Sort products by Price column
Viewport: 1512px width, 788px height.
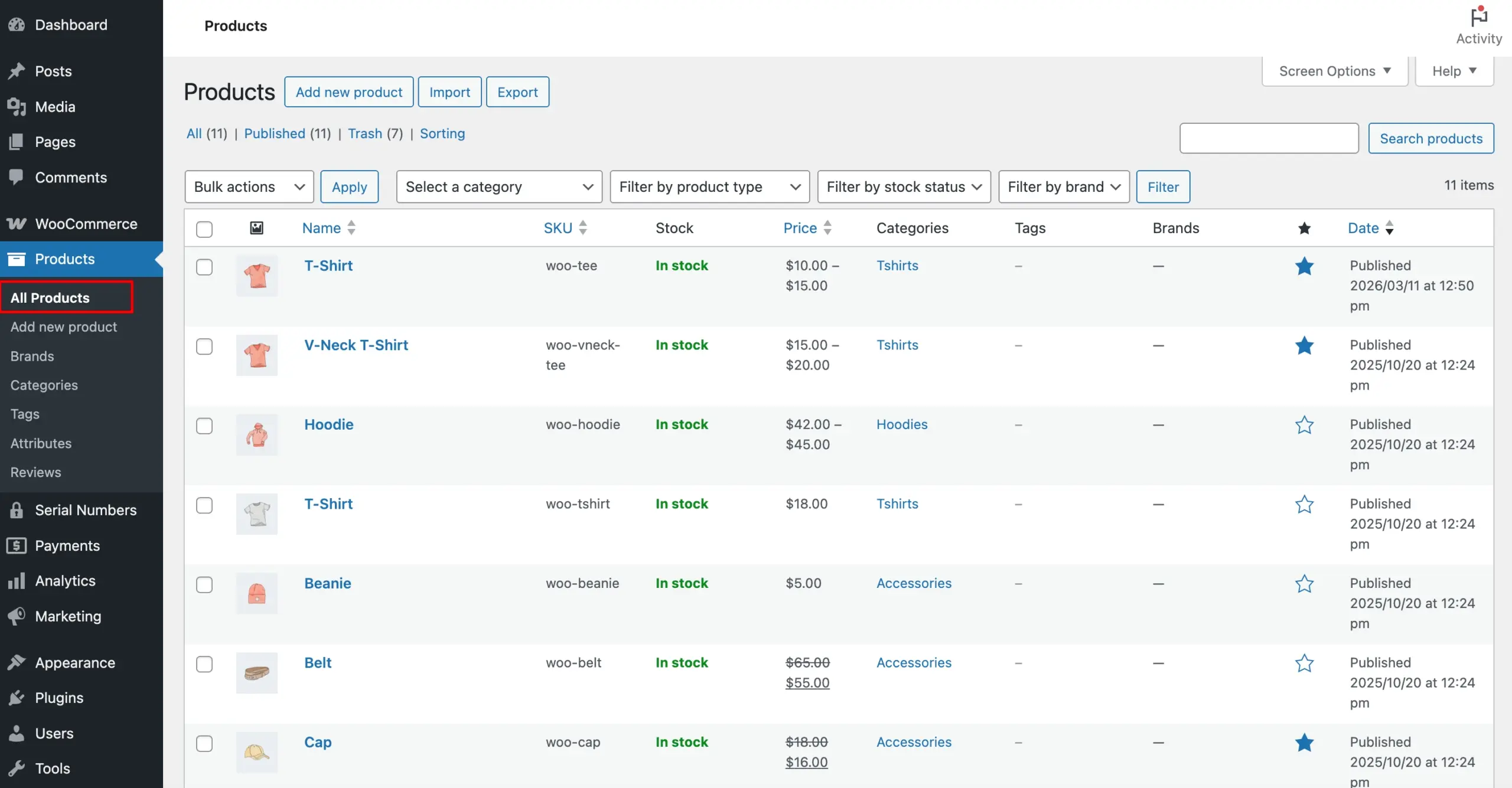click(807, 228)
